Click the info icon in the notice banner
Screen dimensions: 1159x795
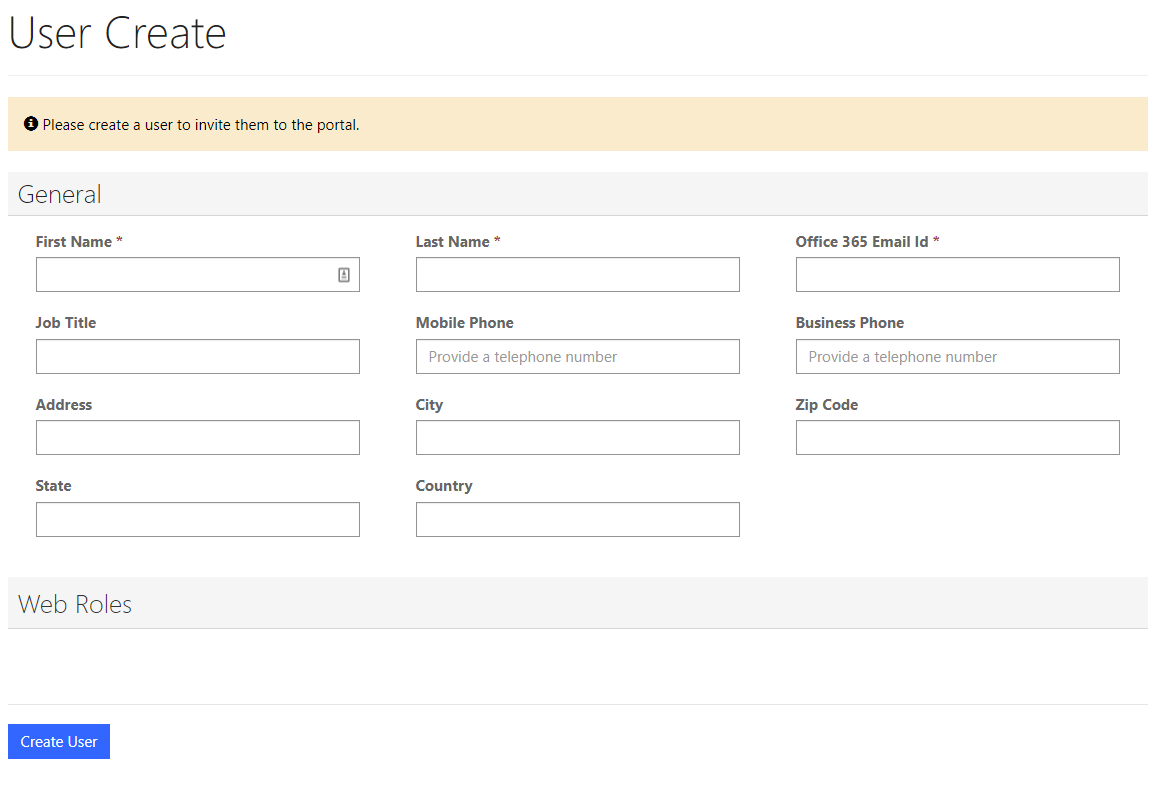click(30, 123)
